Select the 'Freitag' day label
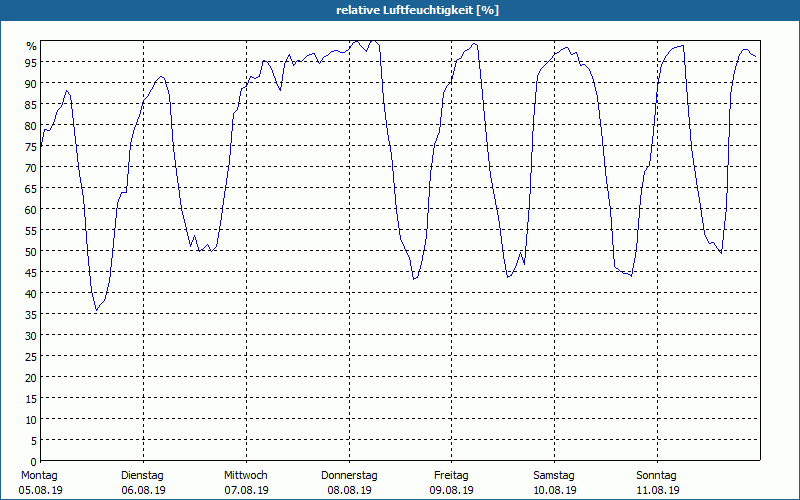 451,475
